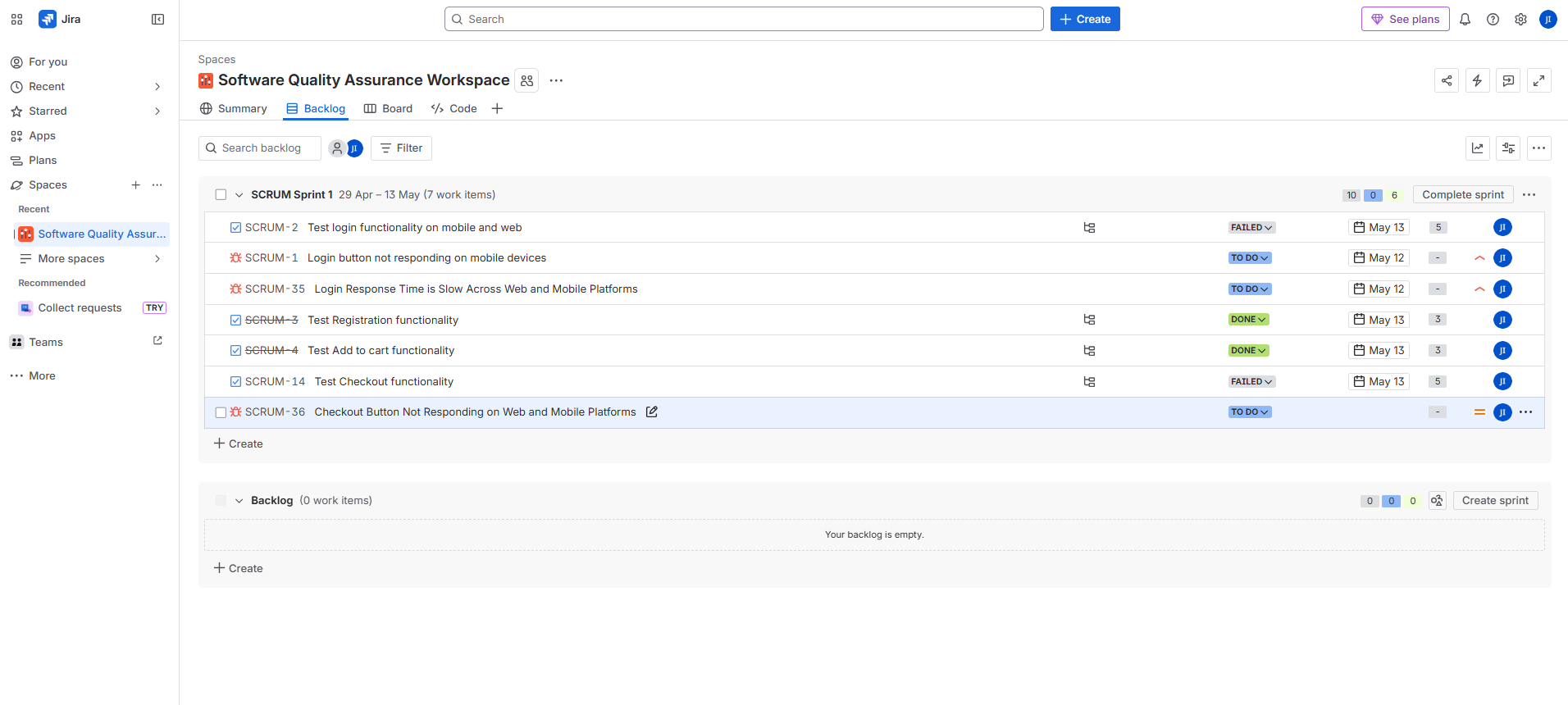This screenshot has height=705, width=1568.
Task: Open notifications bell
Action: (1465, 19)
